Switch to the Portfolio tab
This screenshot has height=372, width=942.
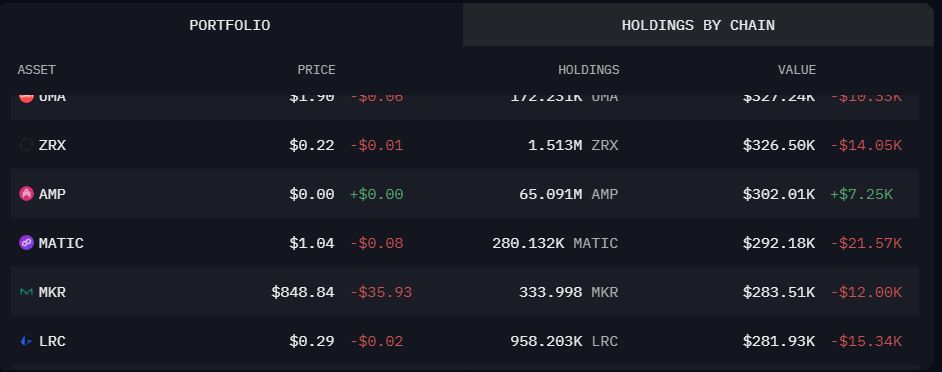click(x=230, y=25)
